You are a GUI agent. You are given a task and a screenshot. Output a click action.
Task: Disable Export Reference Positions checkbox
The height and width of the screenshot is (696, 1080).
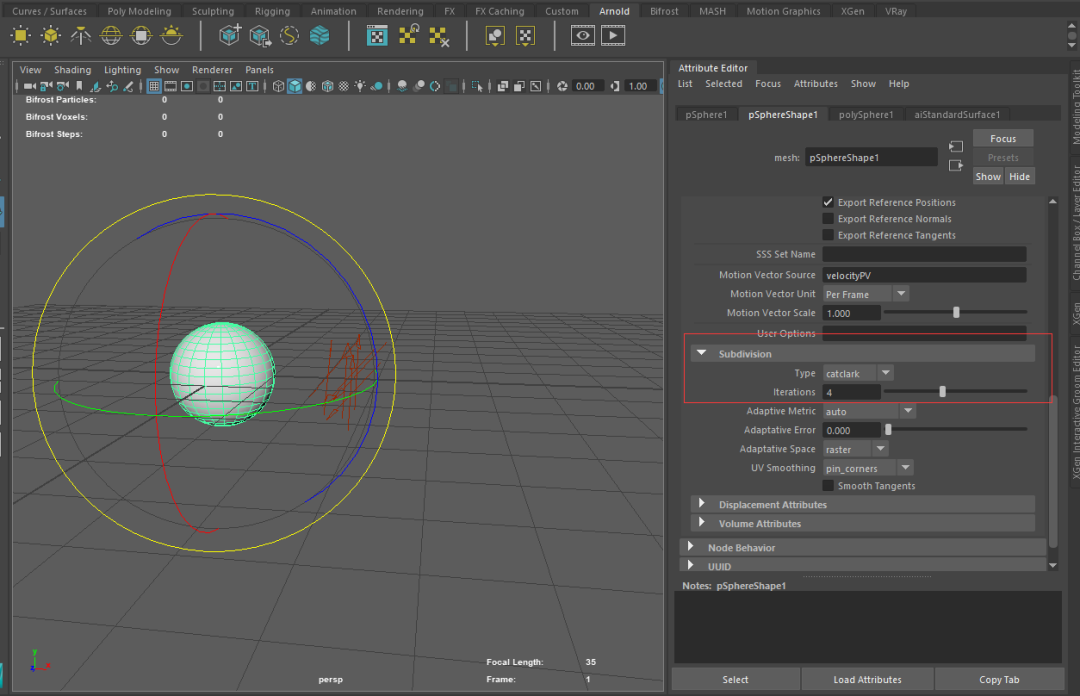tap(828, 202)
